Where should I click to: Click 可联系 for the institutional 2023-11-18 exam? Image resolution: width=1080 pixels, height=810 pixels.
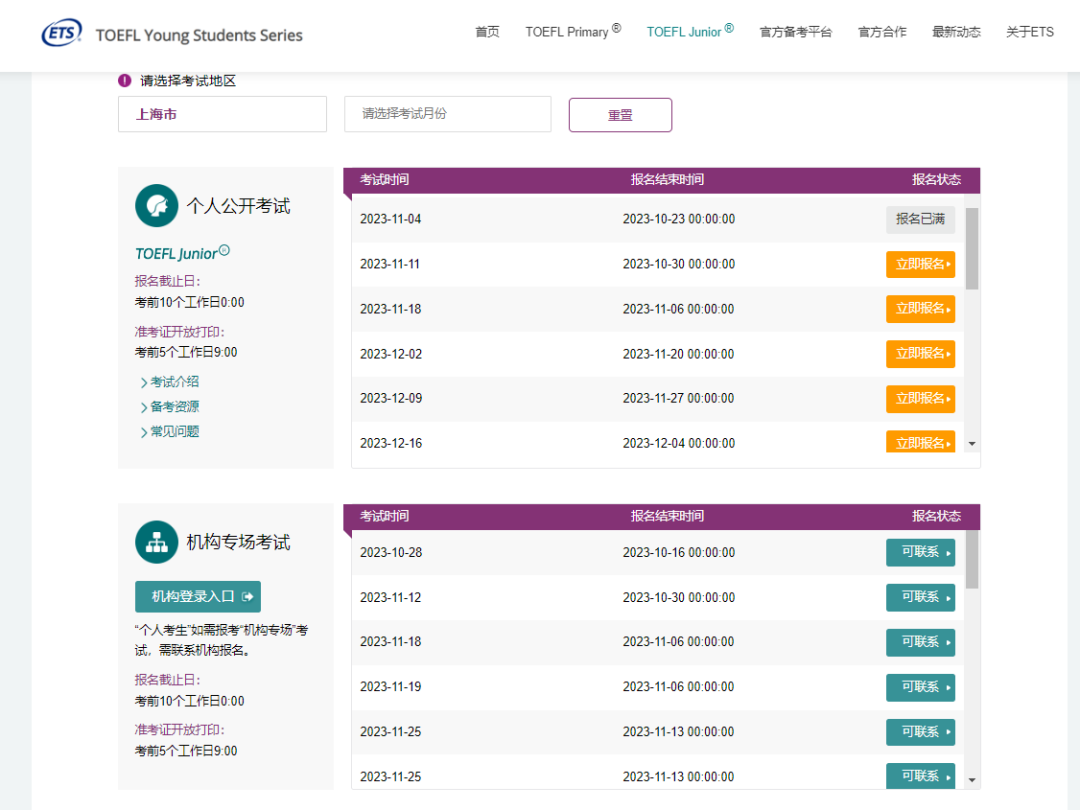pyautogui.click(x=920, y=642)
